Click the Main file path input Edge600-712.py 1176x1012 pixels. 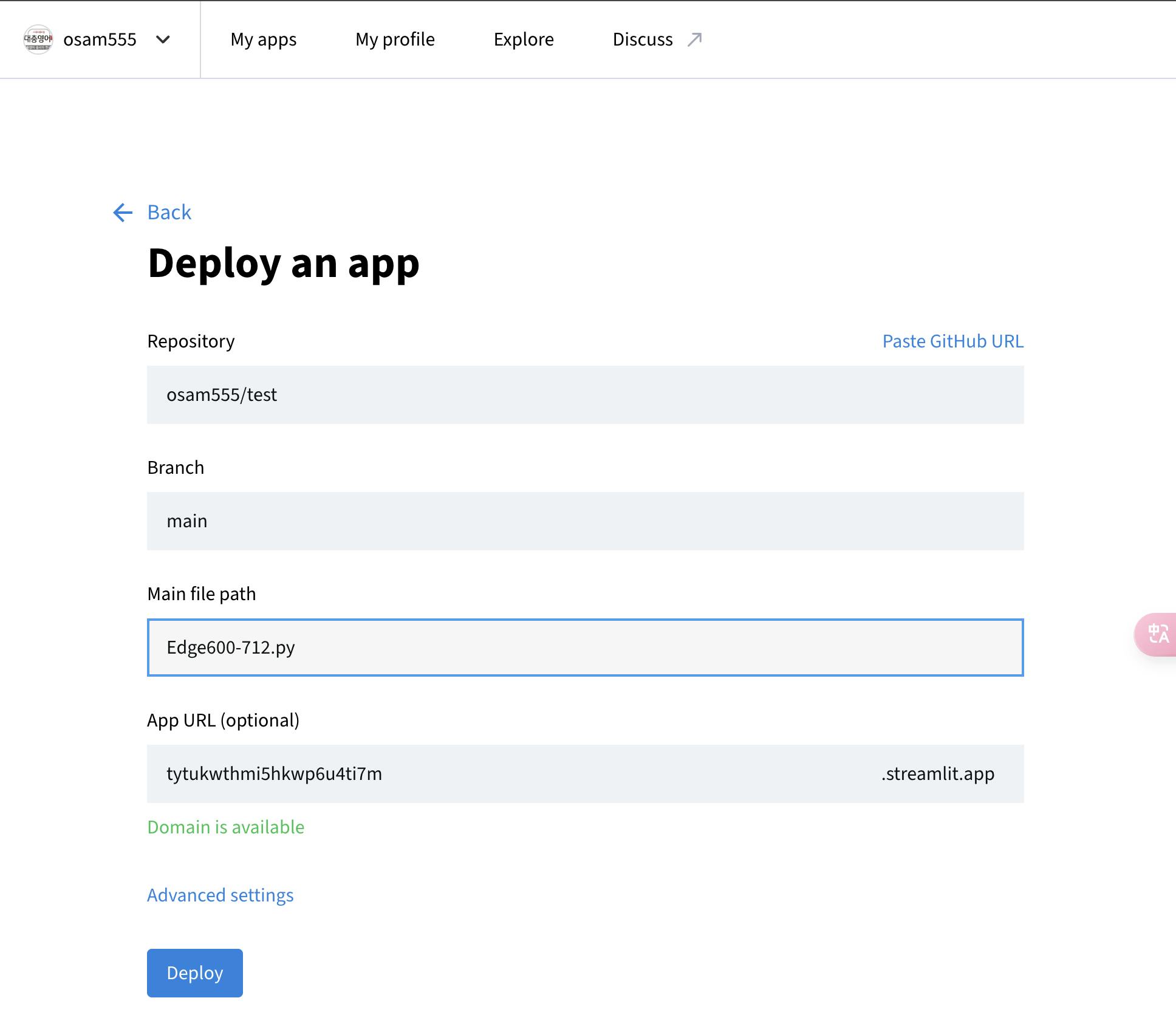tap(586, 648)
